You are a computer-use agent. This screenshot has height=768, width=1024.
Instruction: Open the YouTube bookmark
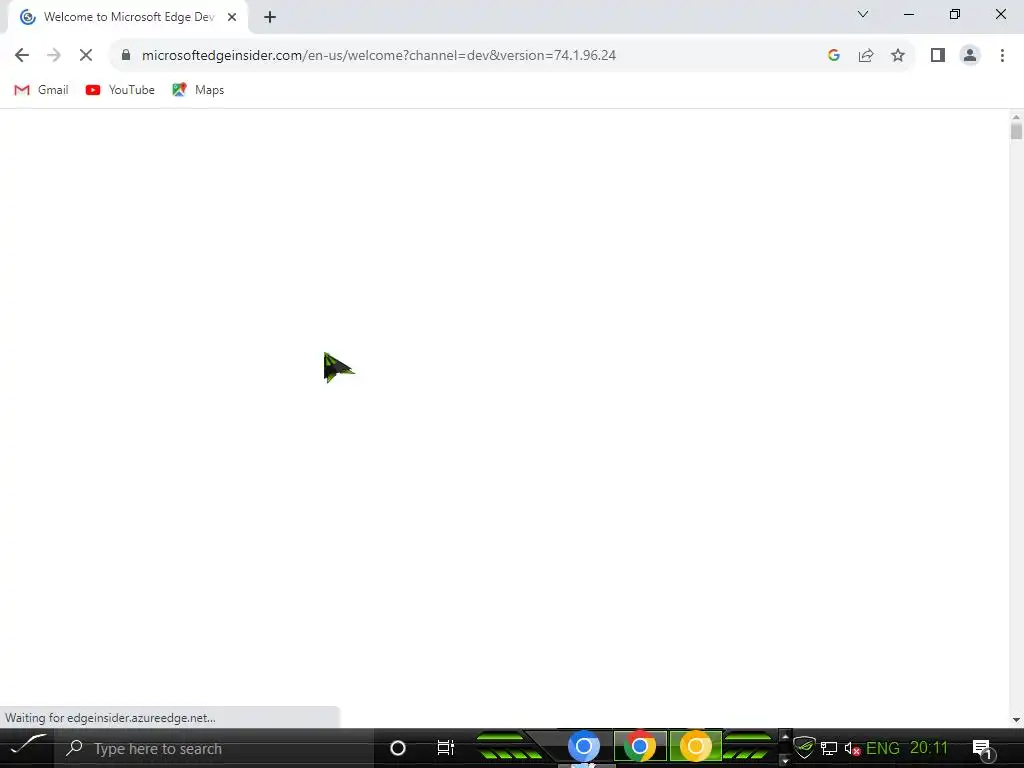pyautogui.click(x=120, y=90)
